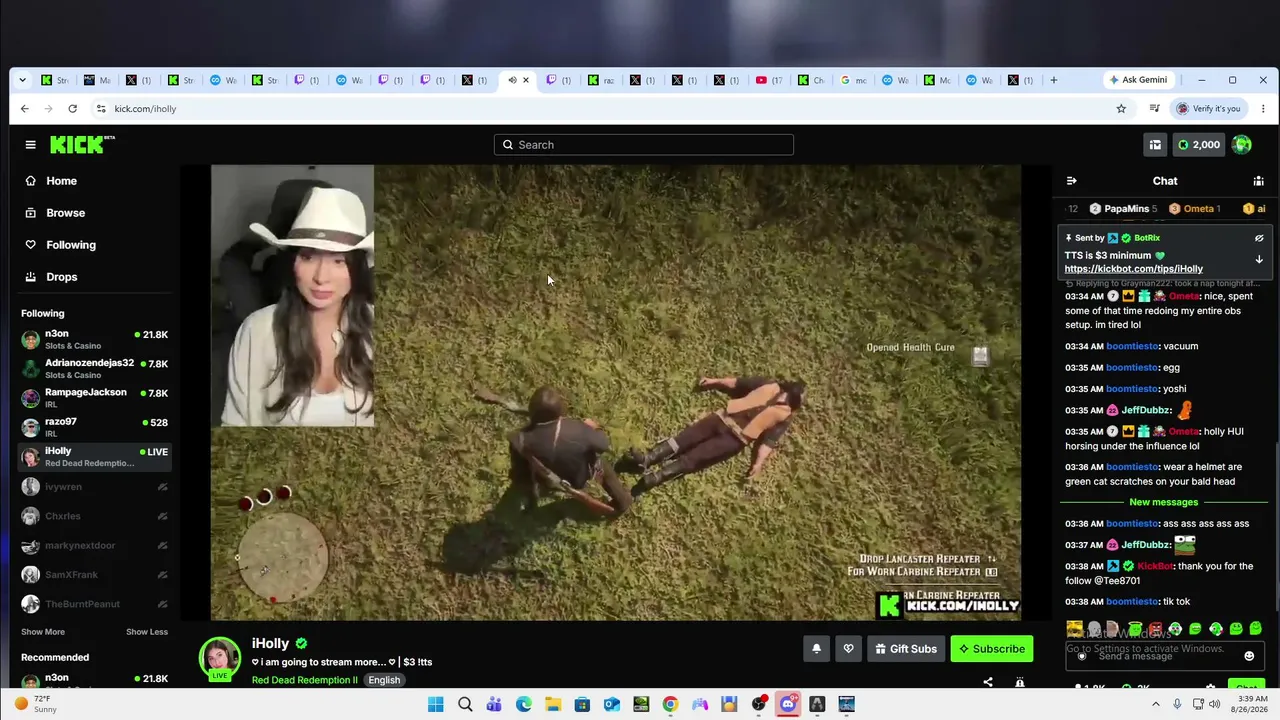
Task: Toggle notification bell for iHolly
Action: 816,649
